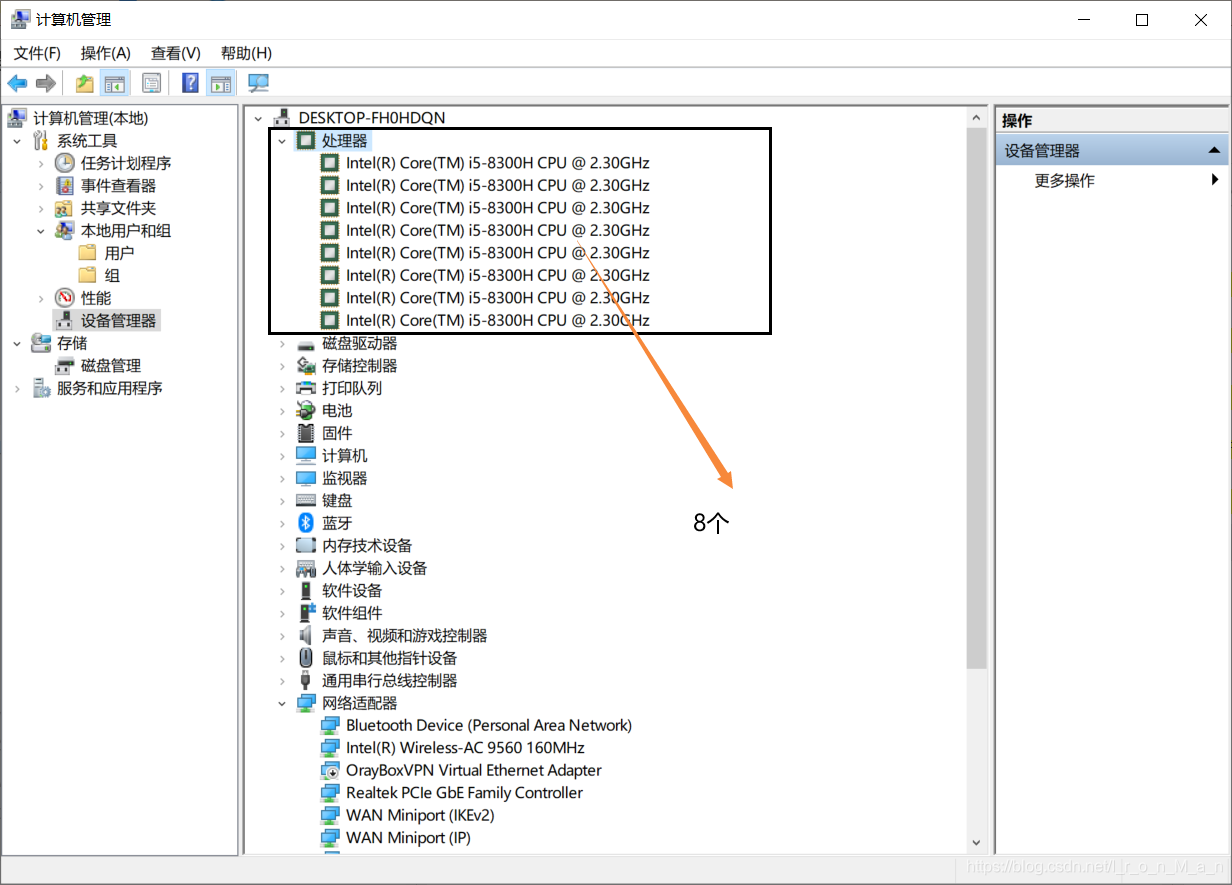This screenshot has height=885, width=1232.
Task: Expand the 计算机 computer node
Action: coord(282,456)
